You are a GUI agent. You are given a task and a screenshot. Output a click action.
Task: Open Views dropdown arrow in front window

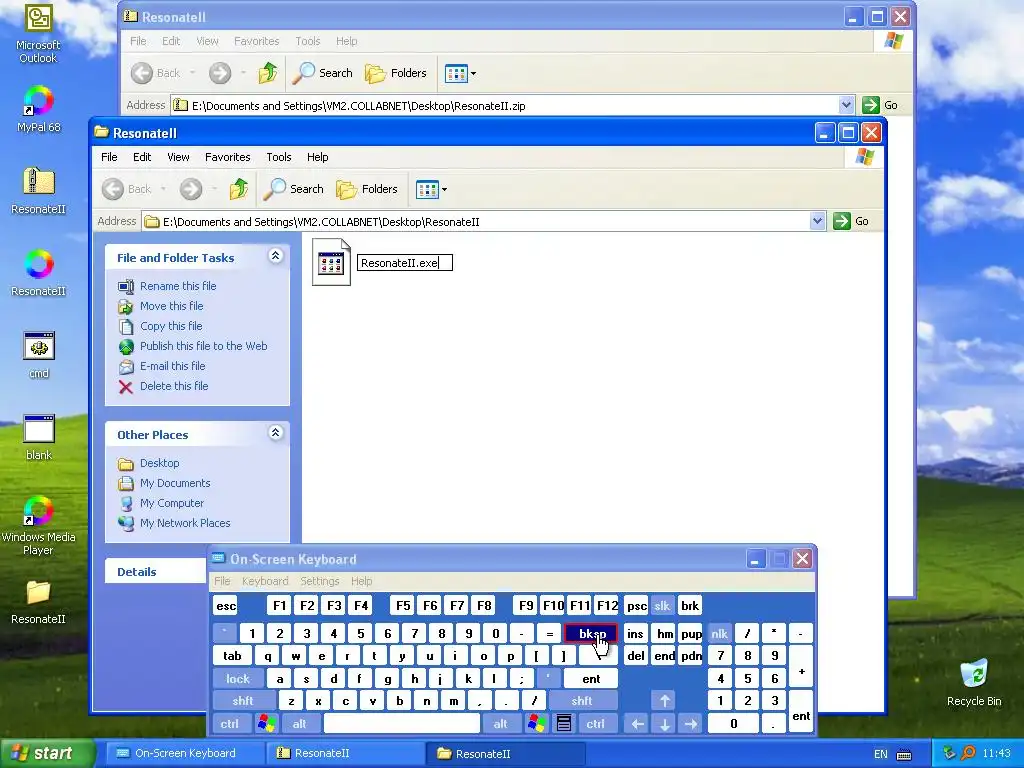click(445, 189)
